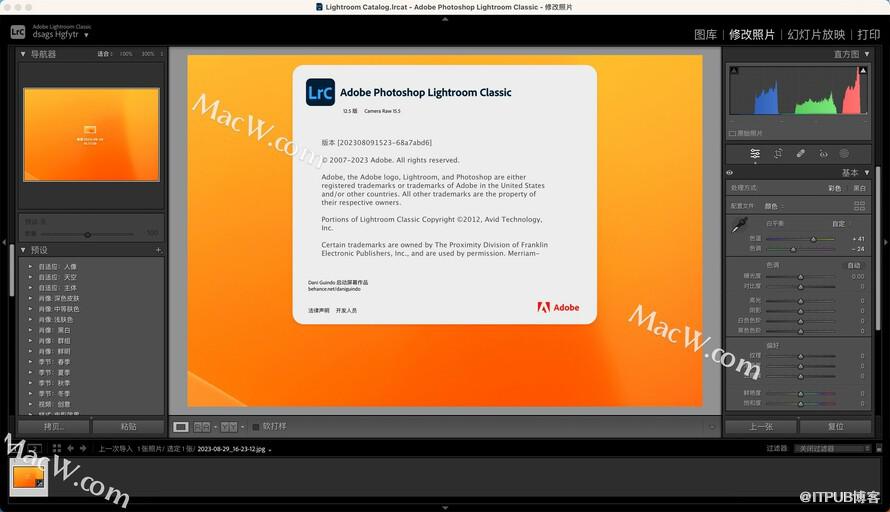Expand the 肖像: 黑白 preset group
This screenshot has width=890, height=512.
pyautogui.click(x=31, y=330)
